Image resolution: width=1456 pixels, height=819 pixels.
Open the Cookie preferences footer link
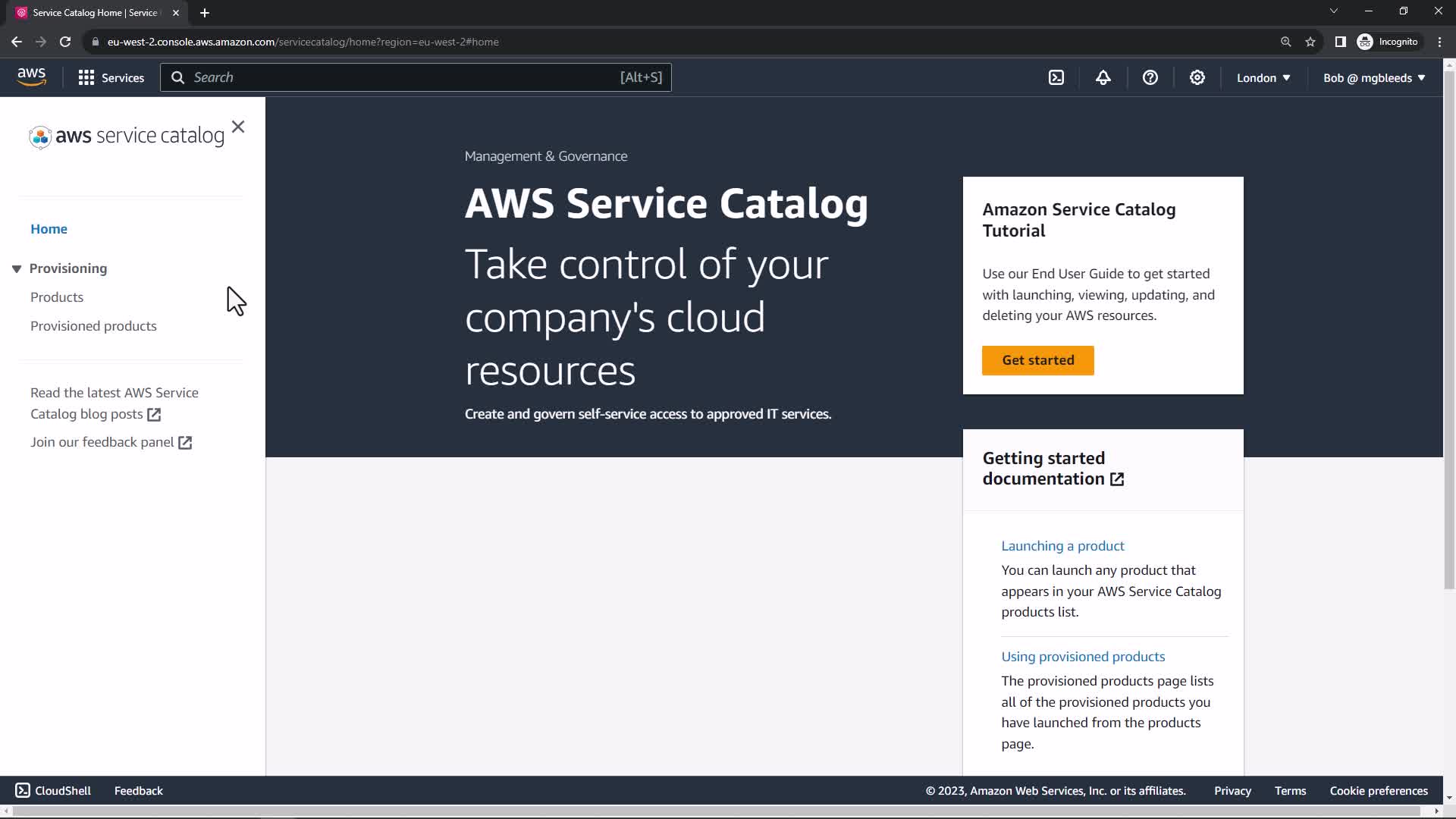click(x=1378, y=790)
